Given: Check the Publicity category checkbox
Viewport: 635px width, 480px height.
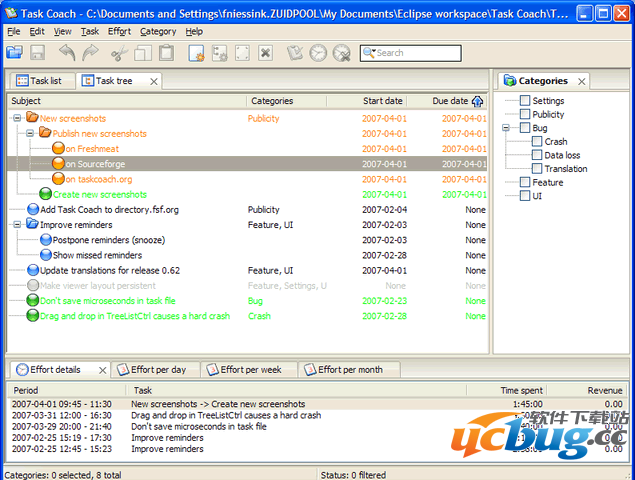Looking at the screenshot, I should click(x=525, y=115).
